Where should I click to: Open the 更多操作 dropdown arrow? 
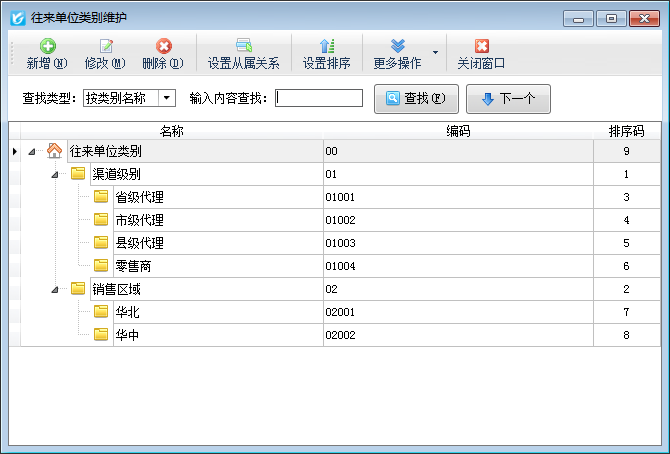pyautogui.click(x=434, y=53)
